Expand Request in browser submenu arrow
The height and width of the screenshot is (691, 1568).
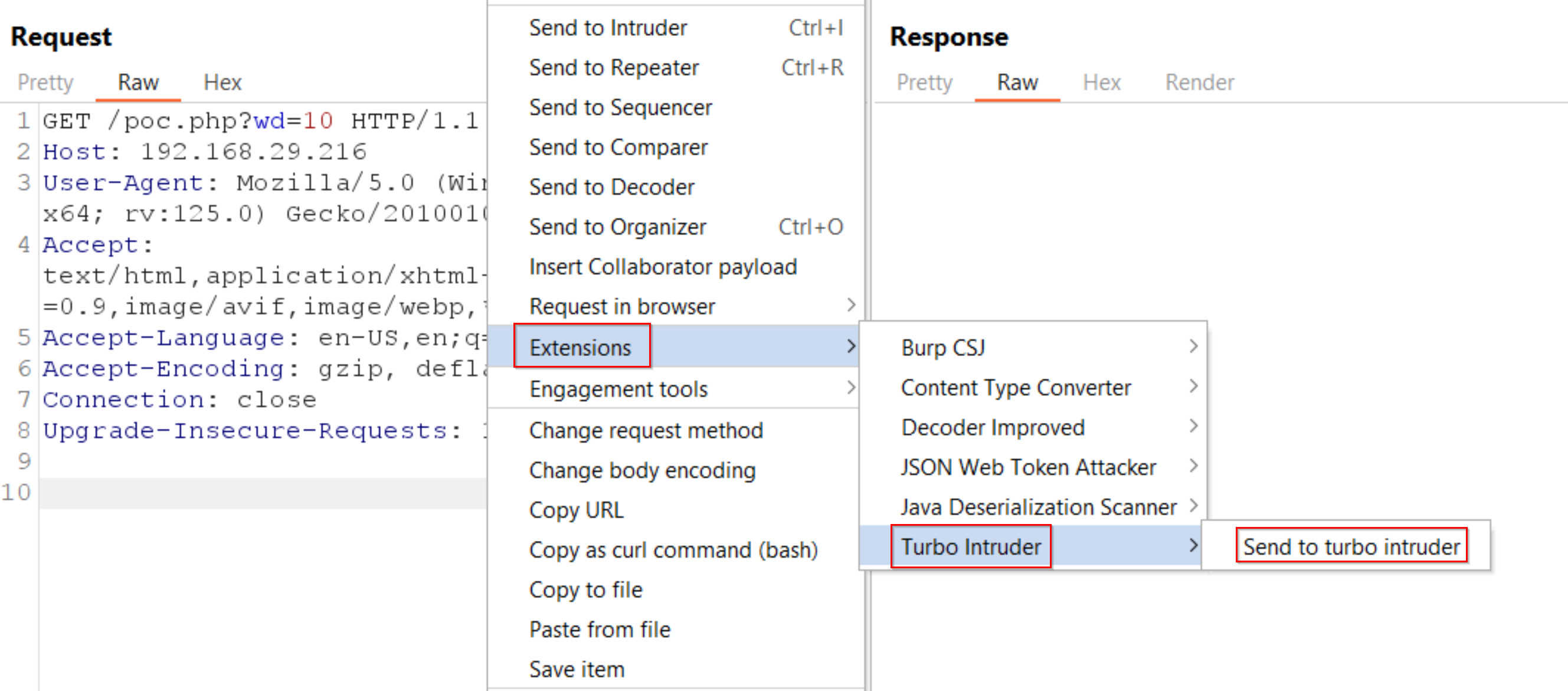[x=850, y=306]
